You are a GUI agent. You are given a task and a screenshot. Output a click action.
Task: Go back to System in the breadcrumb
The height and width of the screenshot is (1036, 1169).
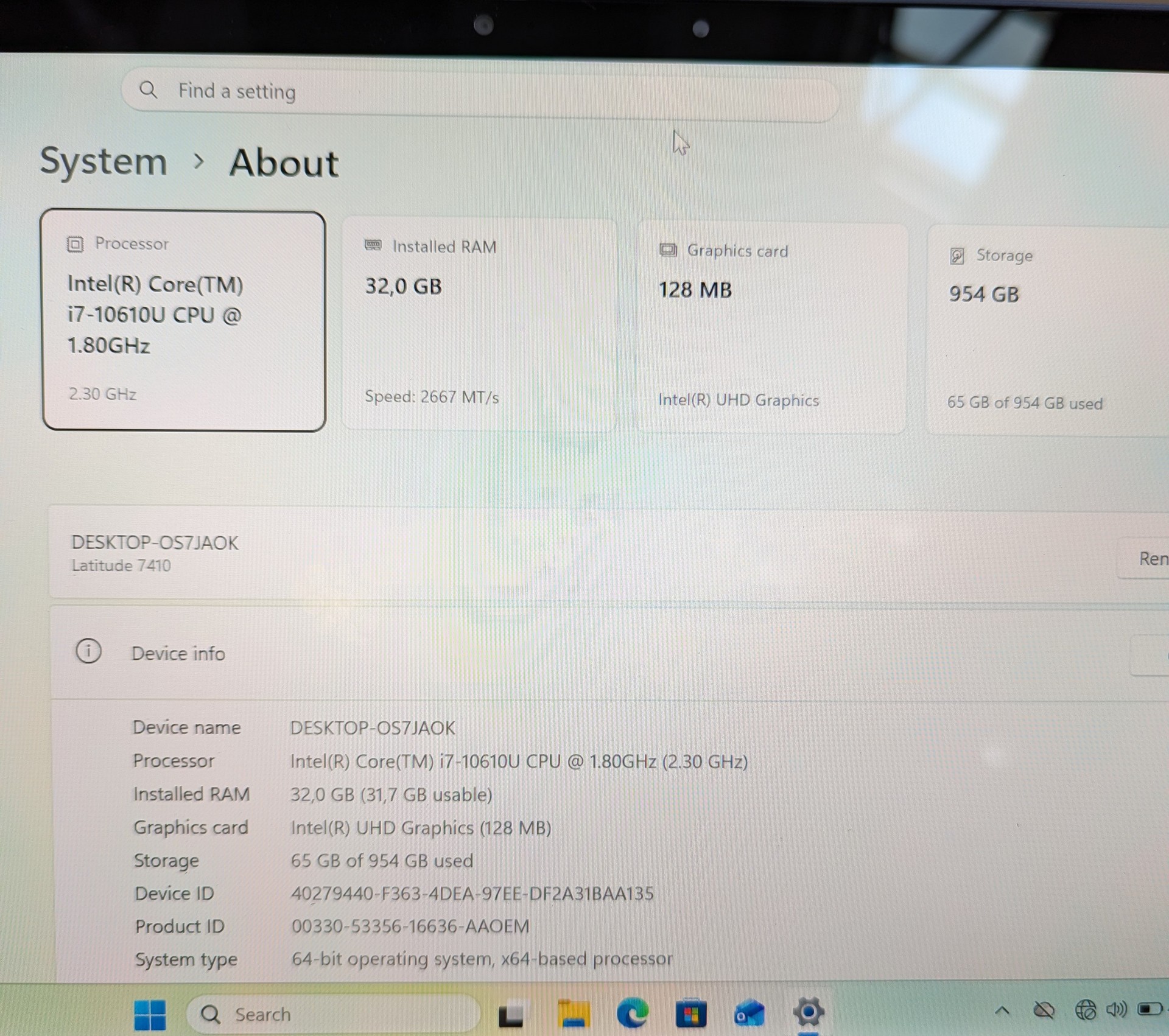click(x=104, y=162)
